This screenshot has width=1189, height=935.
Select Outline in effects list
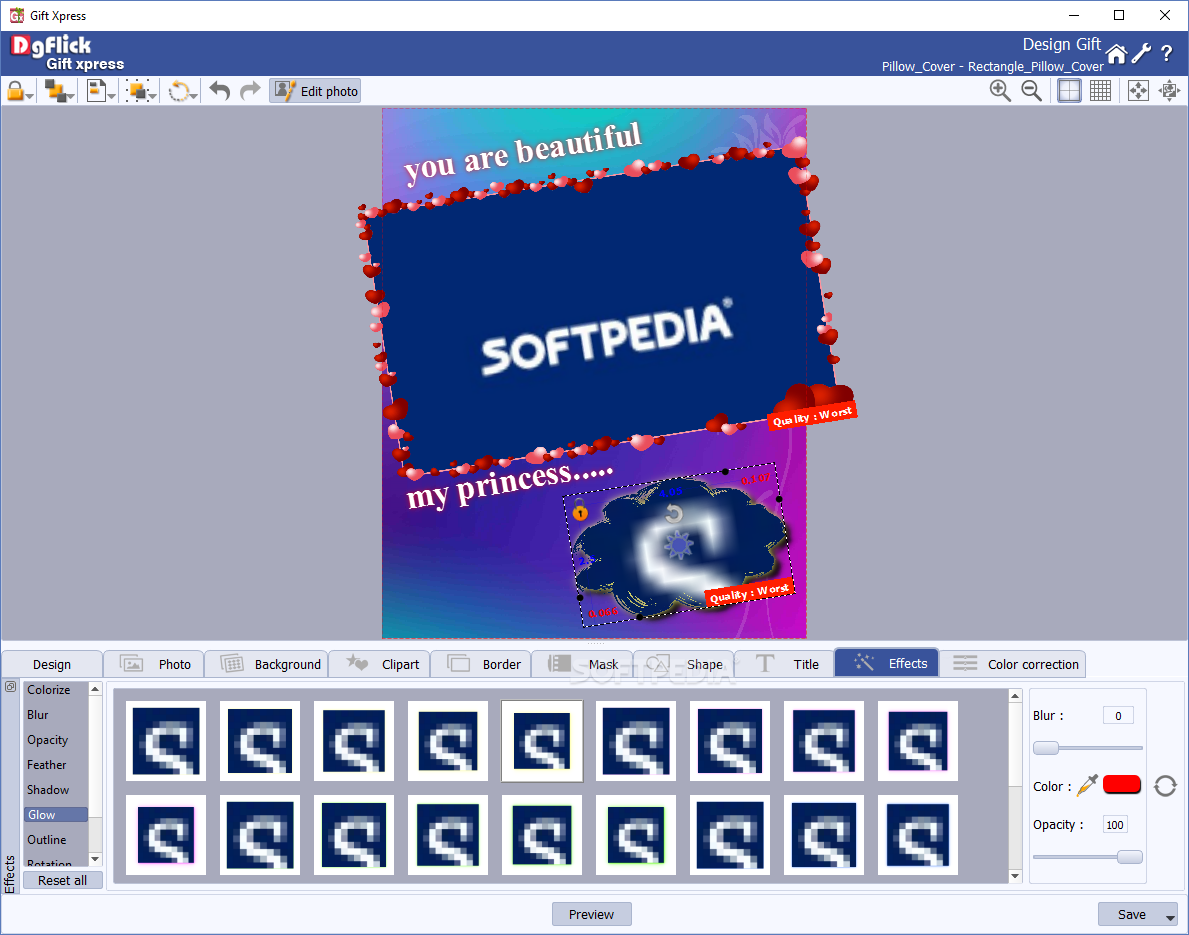tap(46, 840)
